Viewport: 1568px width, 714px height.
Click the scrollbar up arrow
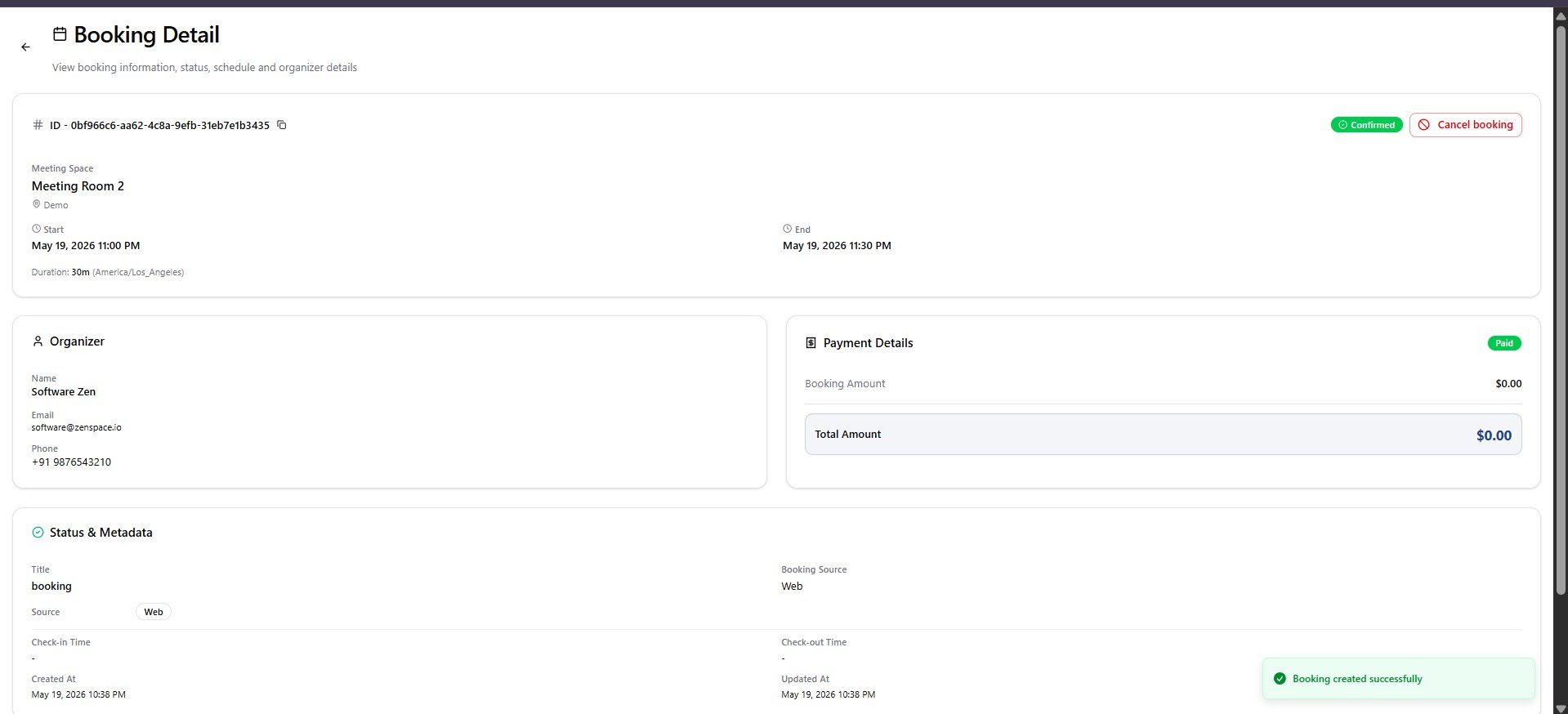coord(1561,15)
